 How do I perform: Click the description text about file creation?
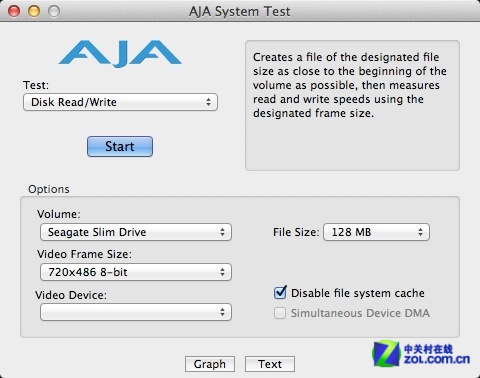point(349,85)
